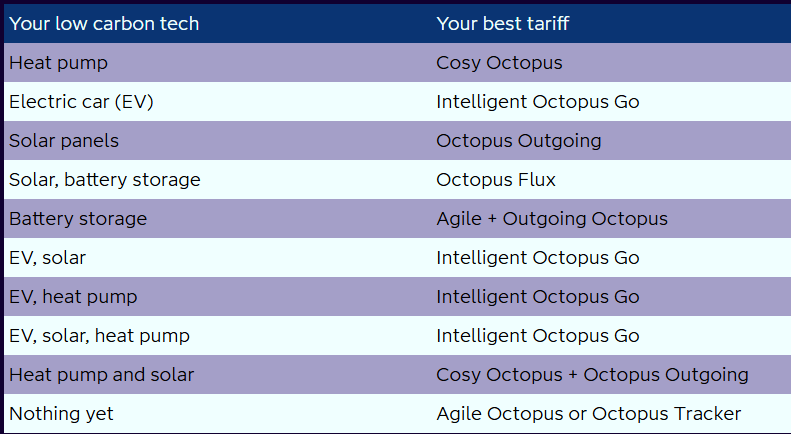This screenshot has width=791, height=434.
Task: Select the 'Solar panels' table cell
Action: point(64,141)
